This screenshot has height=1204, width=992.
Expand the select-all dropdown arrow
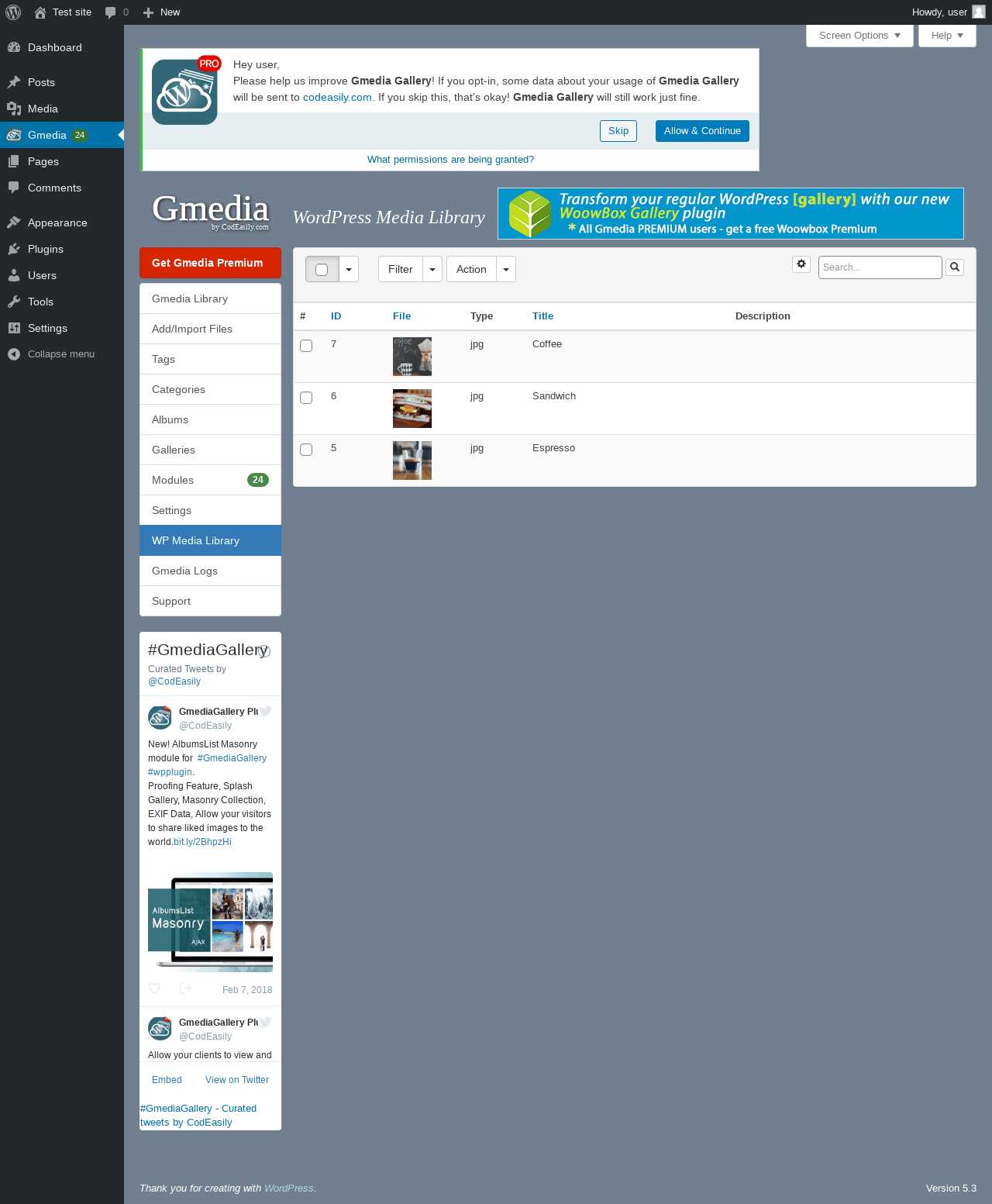click(349, 269)
